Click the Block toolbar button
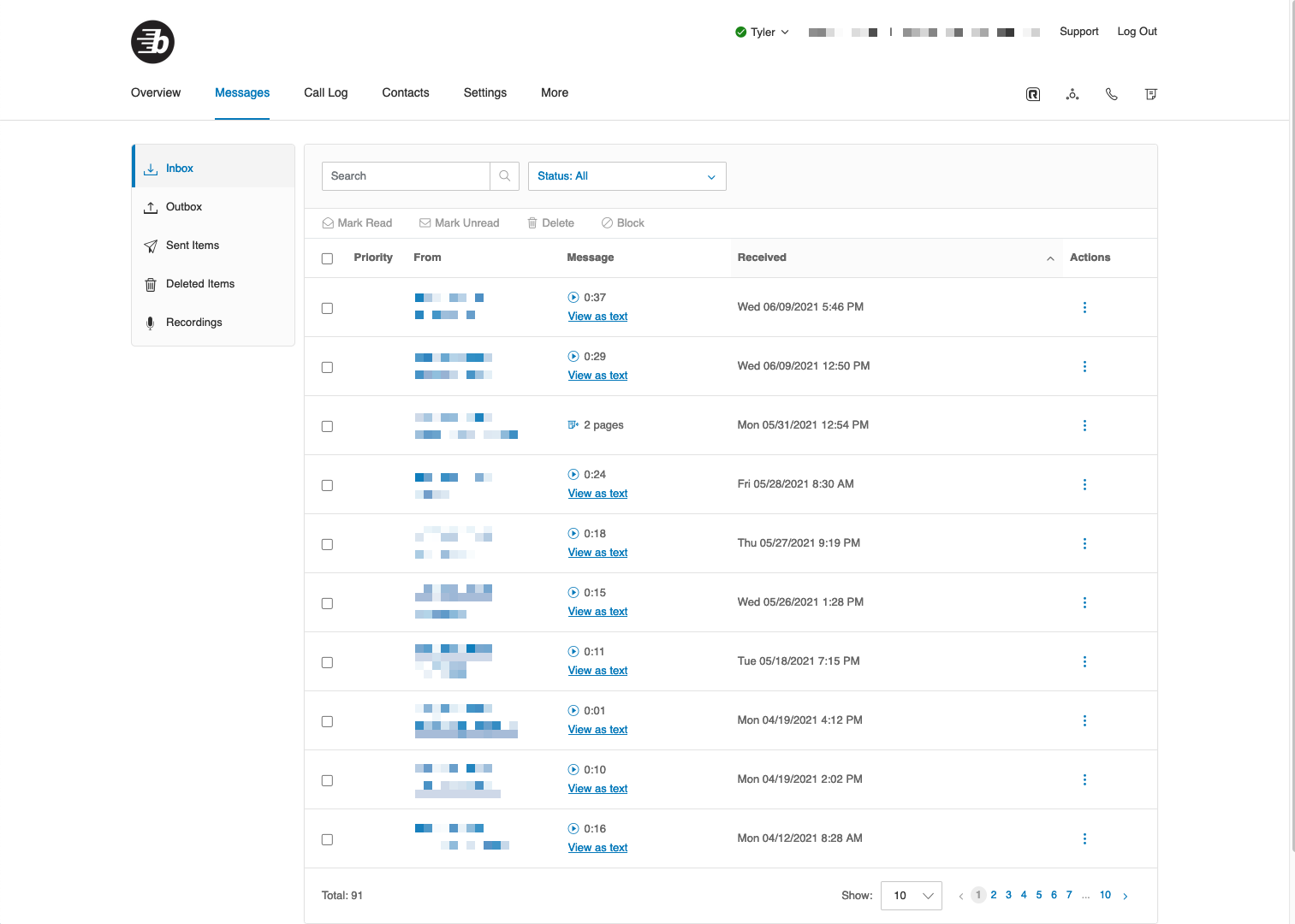This screenshot has height=924, width=1295. coord(622,223)
